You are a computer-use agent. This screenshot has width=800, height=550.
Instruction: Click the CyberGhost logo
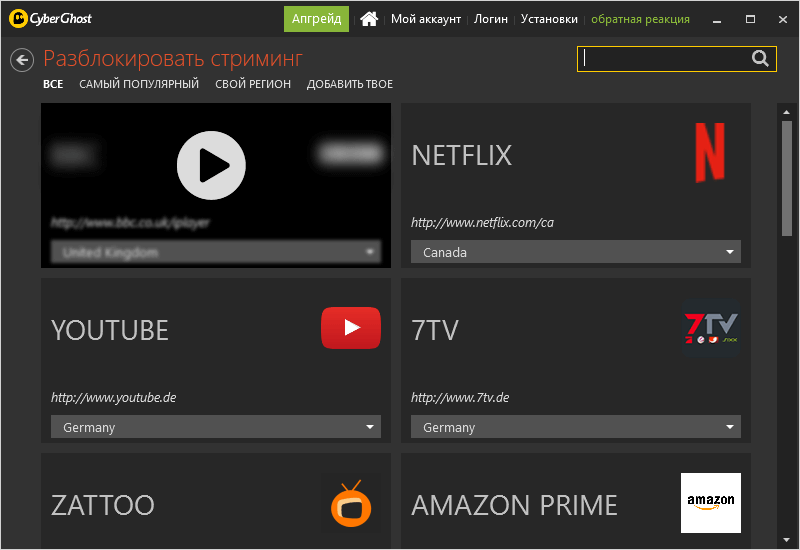coord(50,19)
